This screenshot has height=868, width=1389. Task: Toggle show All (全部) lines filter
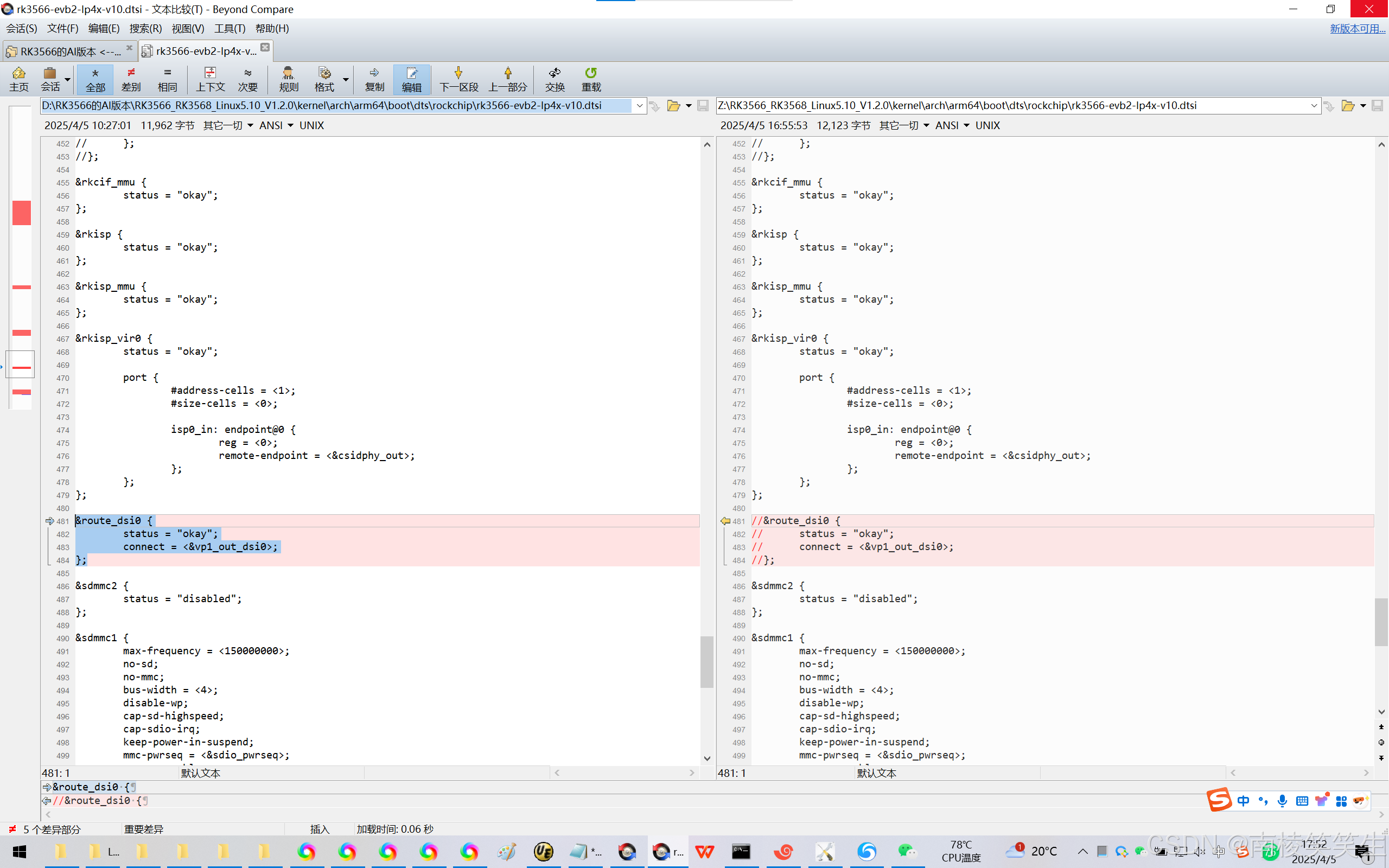[x=95, y=79]
